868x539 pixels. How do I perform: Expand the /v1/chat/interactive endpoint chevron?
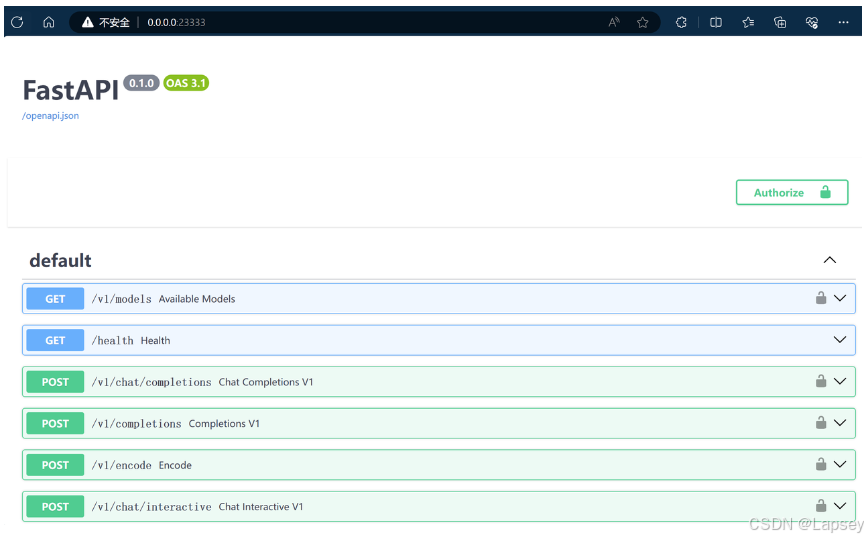coord(839,506)
